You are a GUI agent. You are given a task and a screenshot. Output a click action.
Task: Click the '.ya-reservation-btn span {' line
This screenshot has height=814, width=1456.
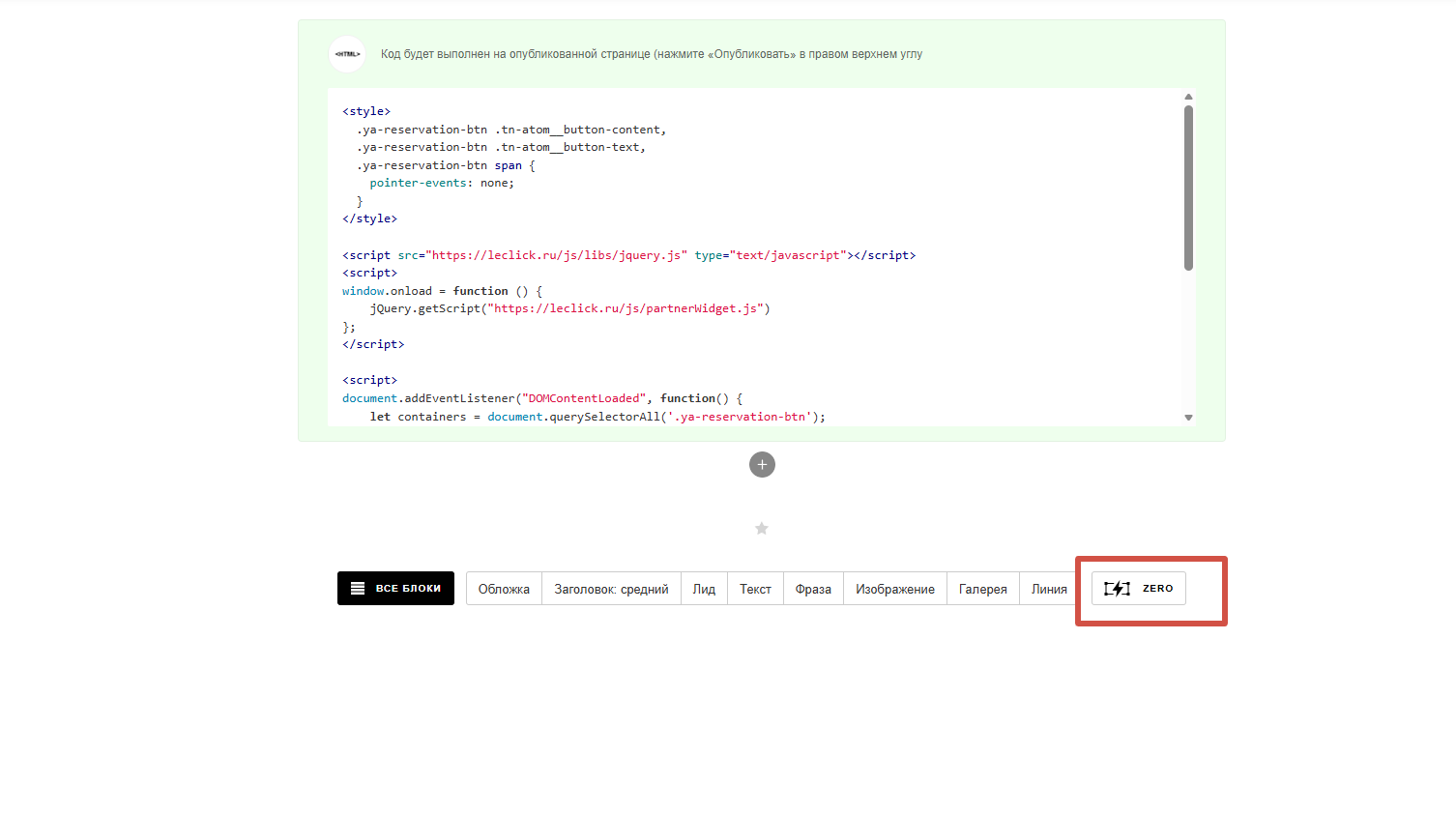point(446,165)
